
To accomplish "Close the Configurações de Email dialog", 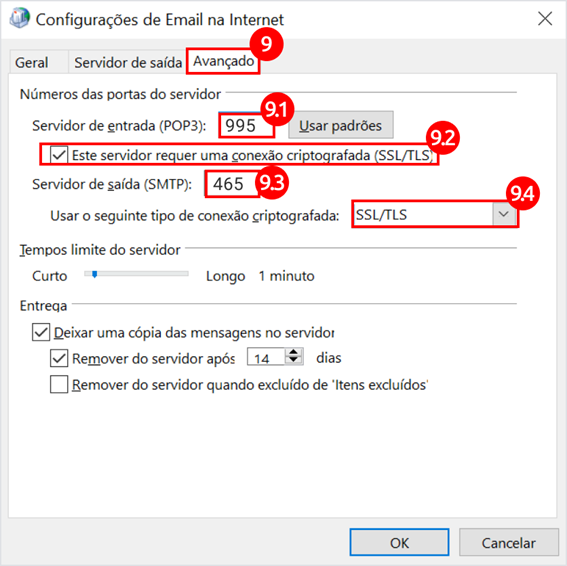I will [x=545, y=18].
